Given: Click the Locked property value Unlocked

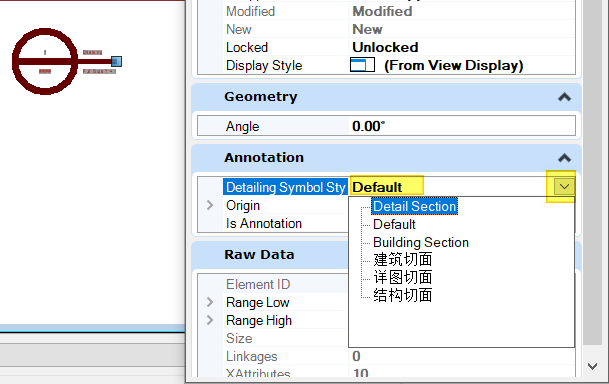Looking at the screenshot, I should coord(385,47).
